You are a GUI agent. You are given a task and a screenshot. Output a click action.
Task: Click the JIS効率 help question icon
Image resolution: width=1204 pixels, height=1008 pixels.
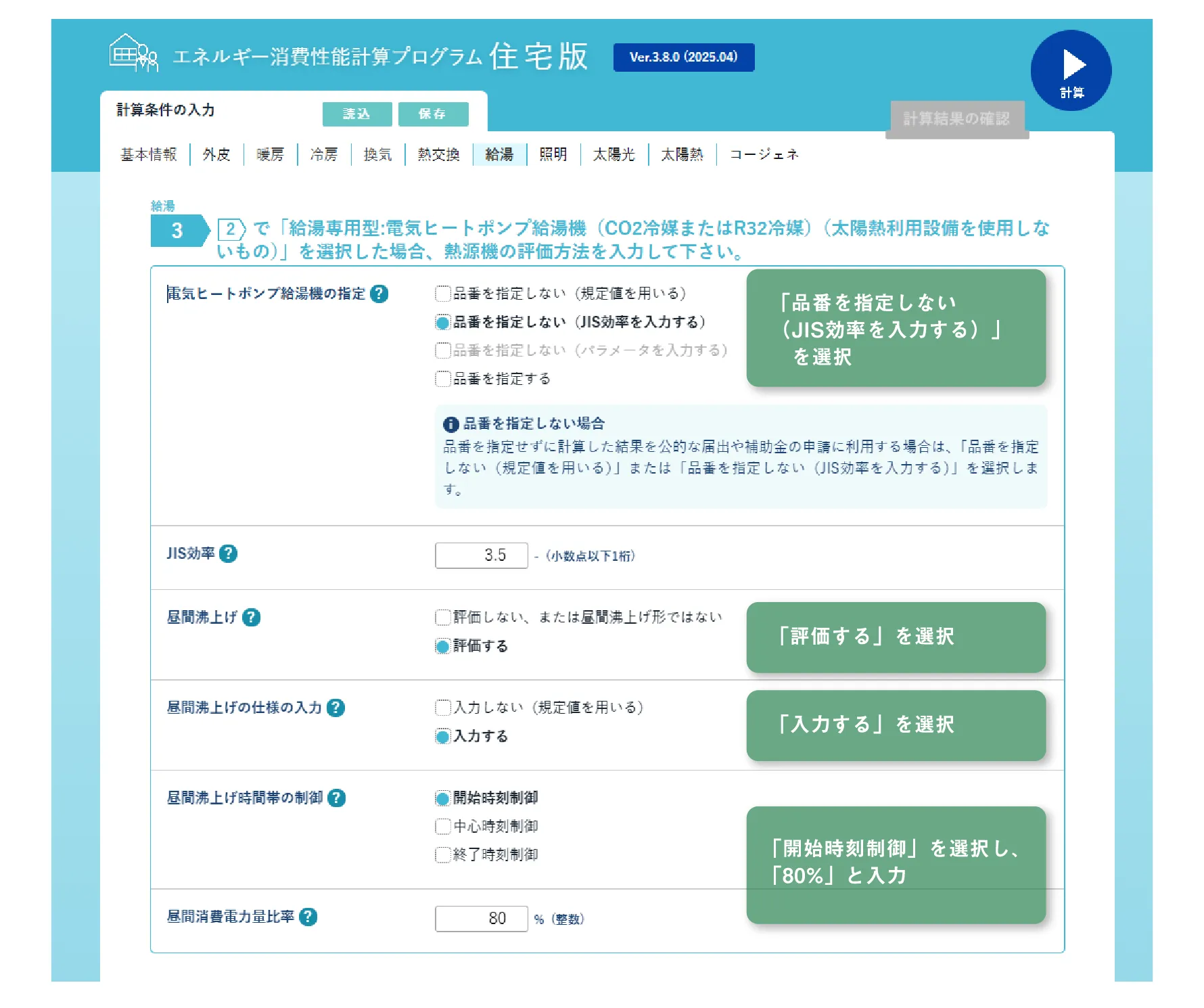pyautogui.click(x=229, y=553)
